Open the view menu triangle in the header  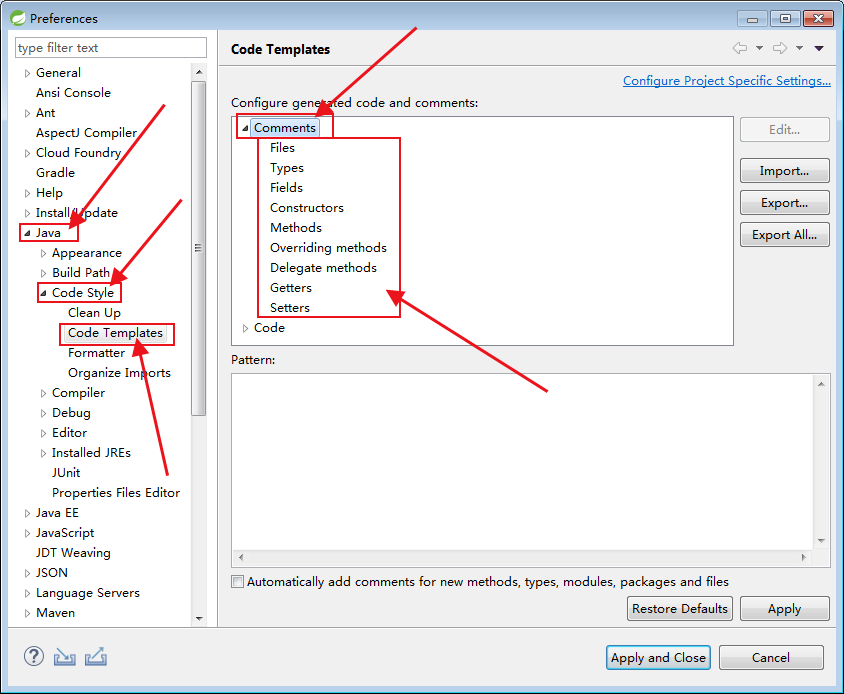819,48
